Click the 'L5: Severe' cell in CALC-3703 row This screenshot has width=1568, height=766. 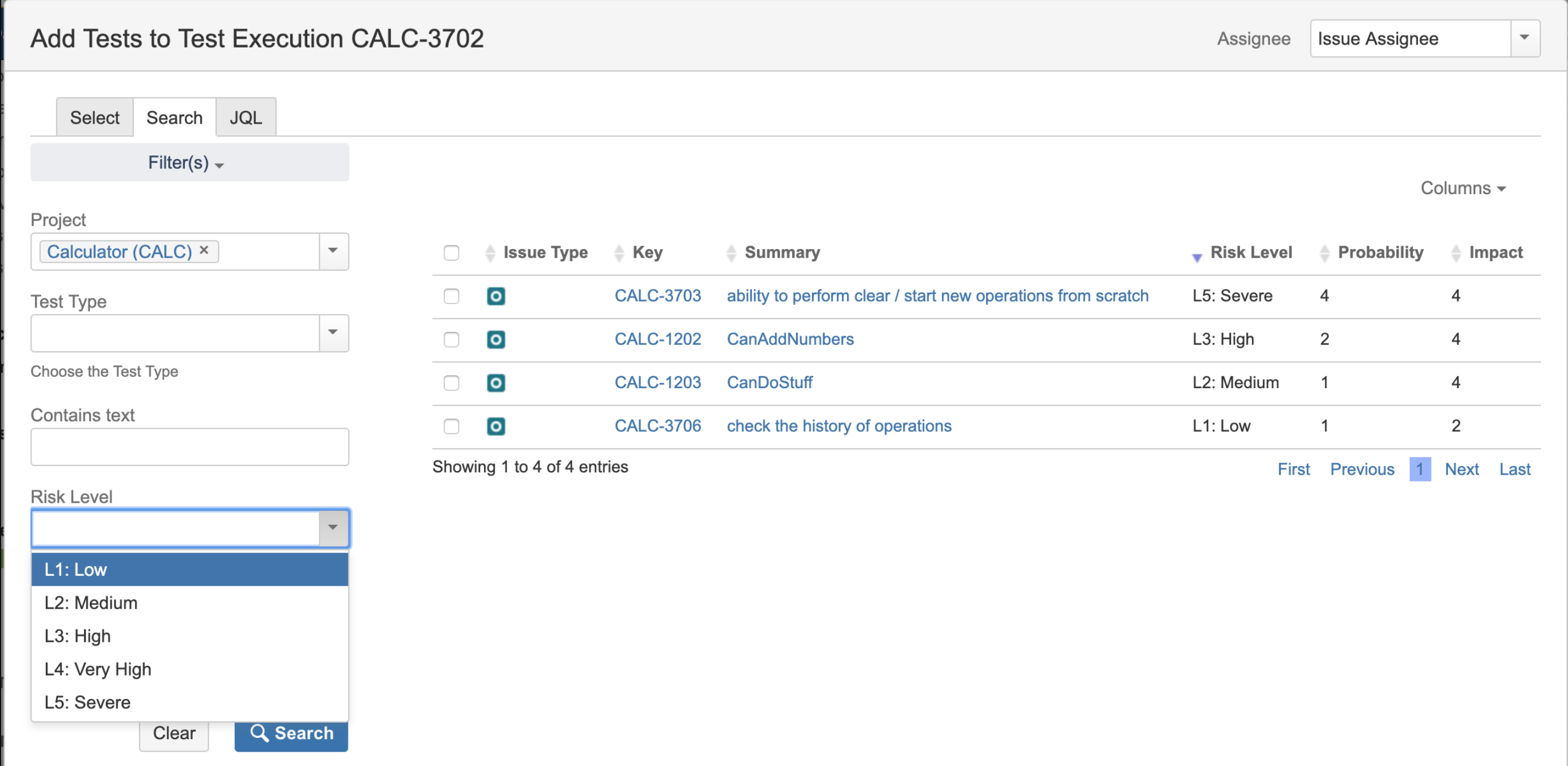(1232, 295)
